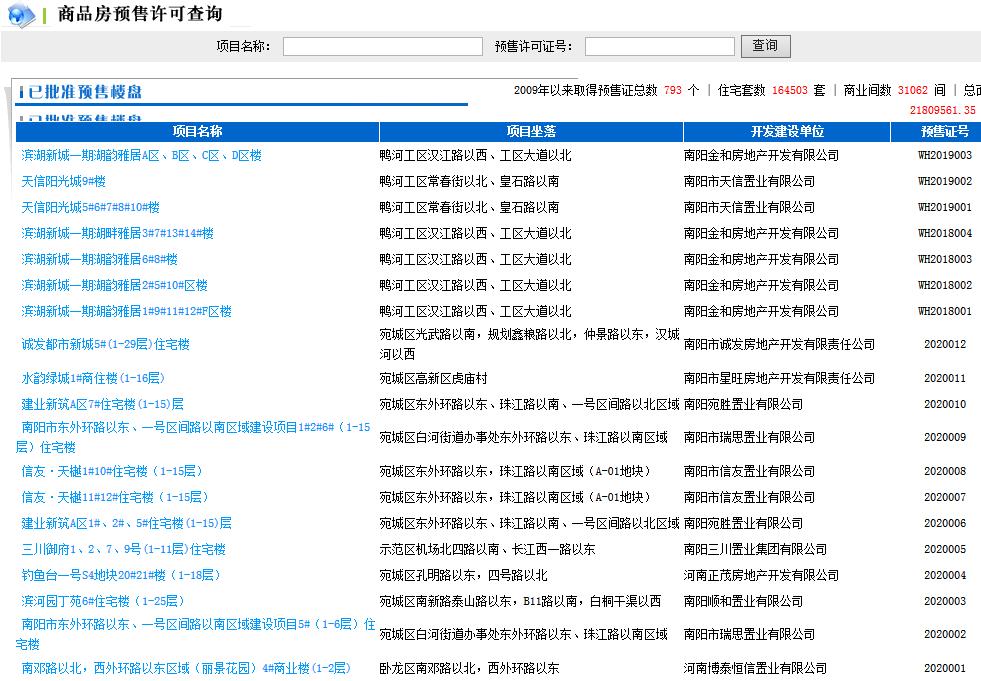This screenshot has height=681, width=981.
Task: Click the 项目名称 column header
Action: coord(197,131)
